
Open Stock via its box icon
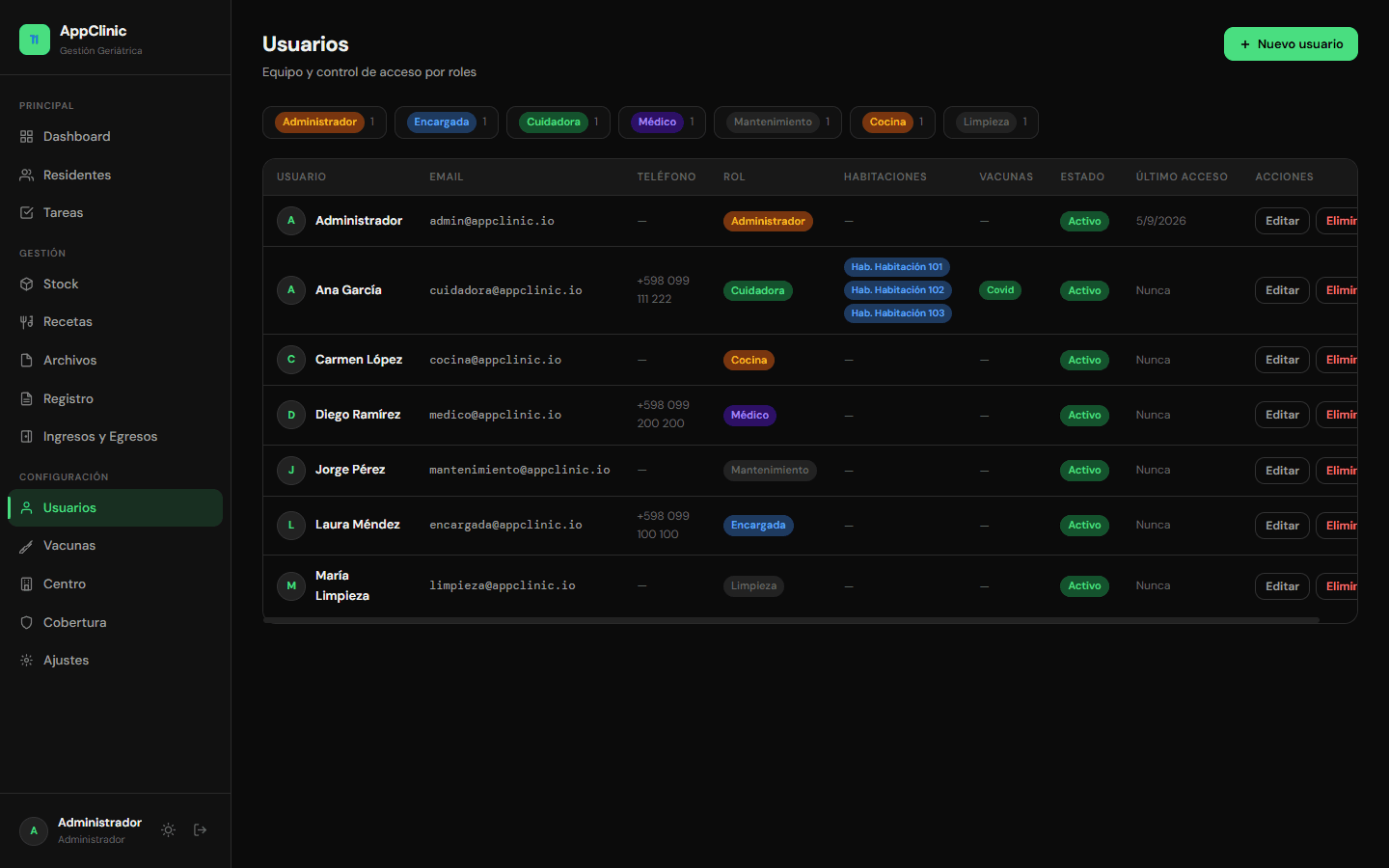27,285
